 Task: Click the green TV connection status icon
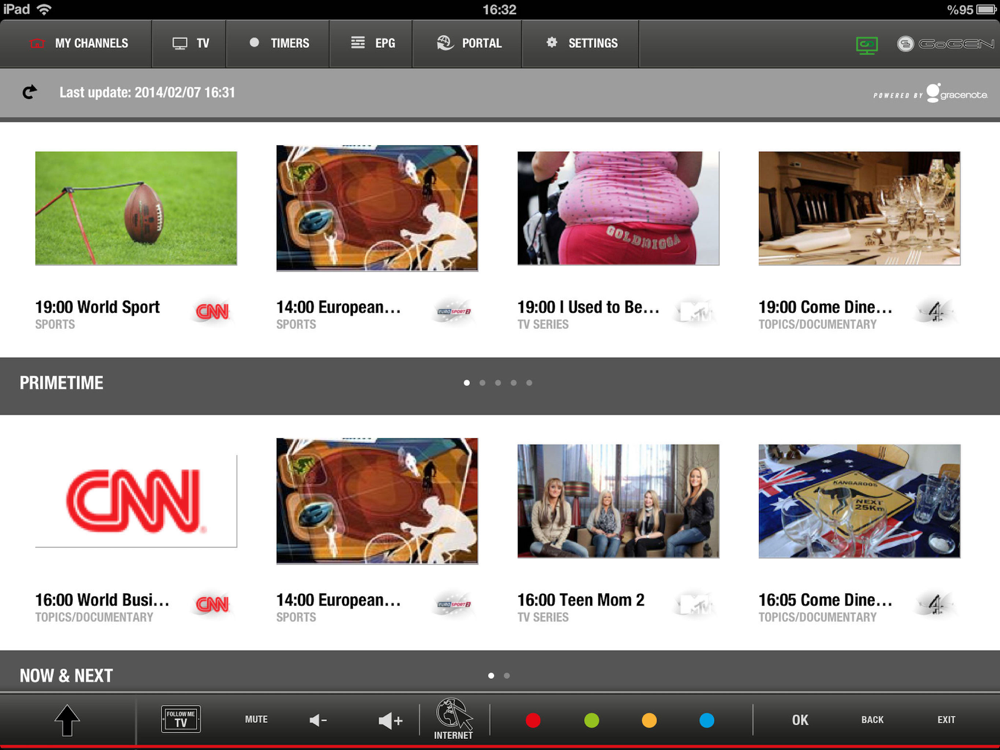[867, 45]
